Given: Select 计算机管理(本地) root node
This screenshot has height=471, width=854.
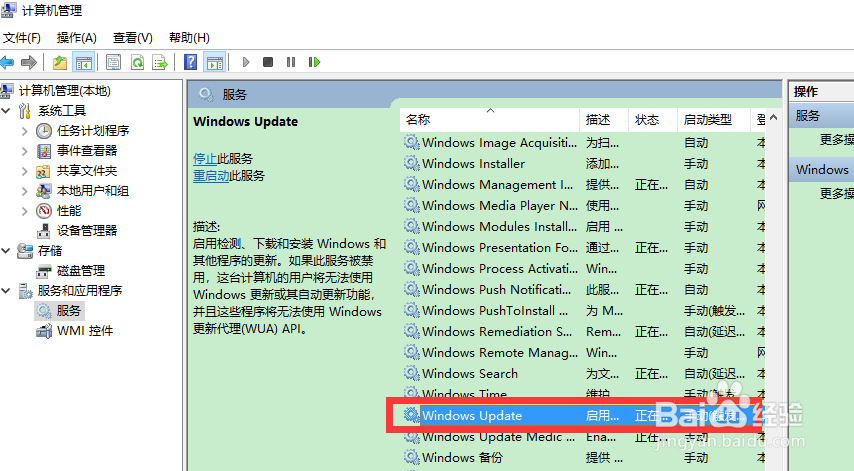Looking at the screenshot, I should point(65,90).
